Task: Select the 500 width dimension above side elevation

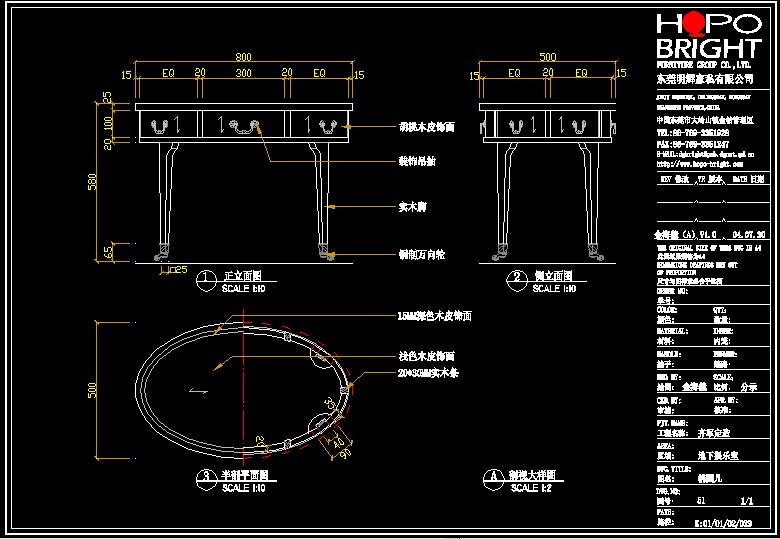Action: coord(548,57)
